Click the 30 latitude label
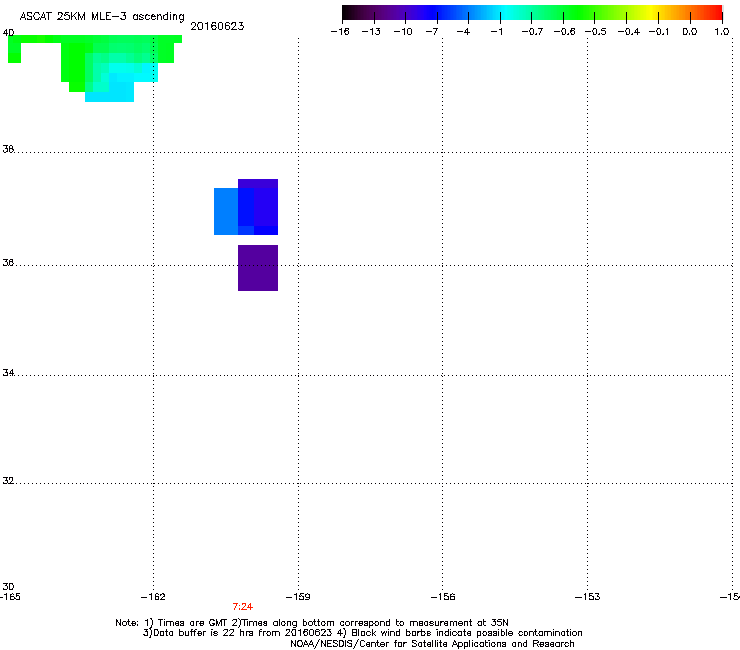Screen dimensions: 740x650 click(x=8, y=586)
